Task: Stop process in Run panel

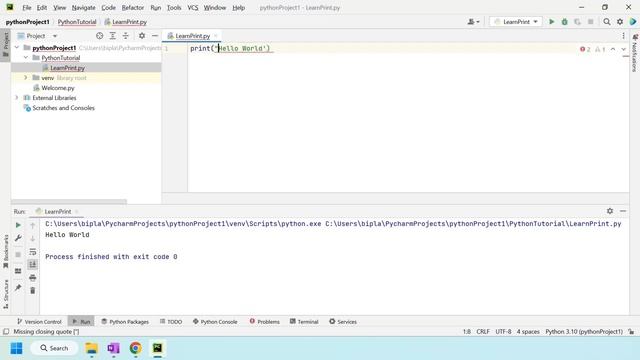Action: click(x=18, y=254)
